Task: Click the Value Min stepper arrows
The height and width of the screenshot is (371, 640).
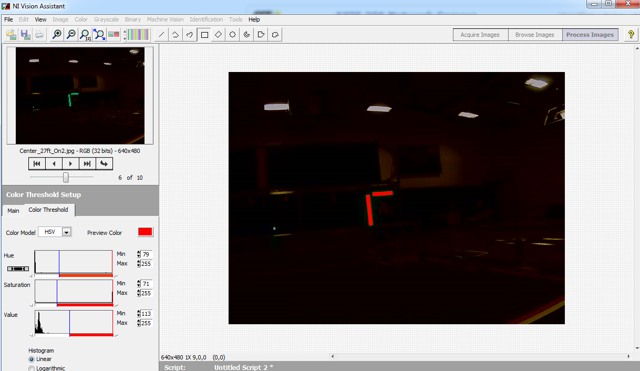Action: (139, 314)
